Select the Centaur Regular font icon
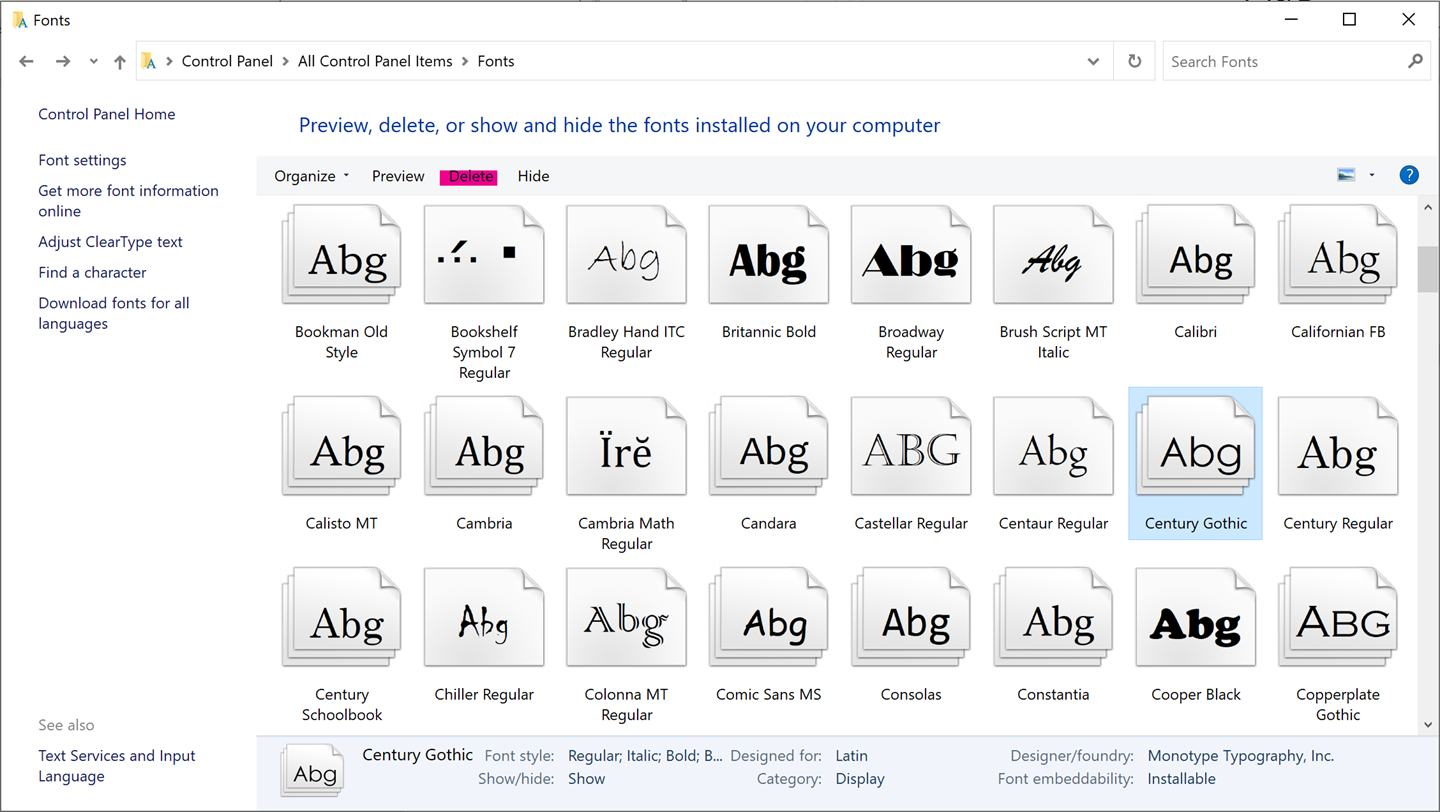1440x812 pixels. click(x=1053, y=446)
